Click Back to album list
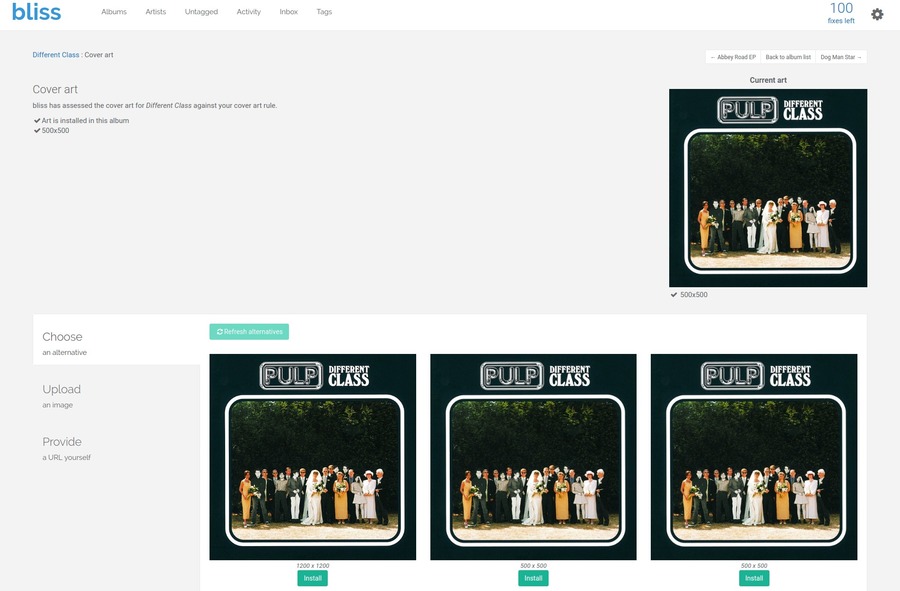Screen dimensions: 900x591 [788, 57]
